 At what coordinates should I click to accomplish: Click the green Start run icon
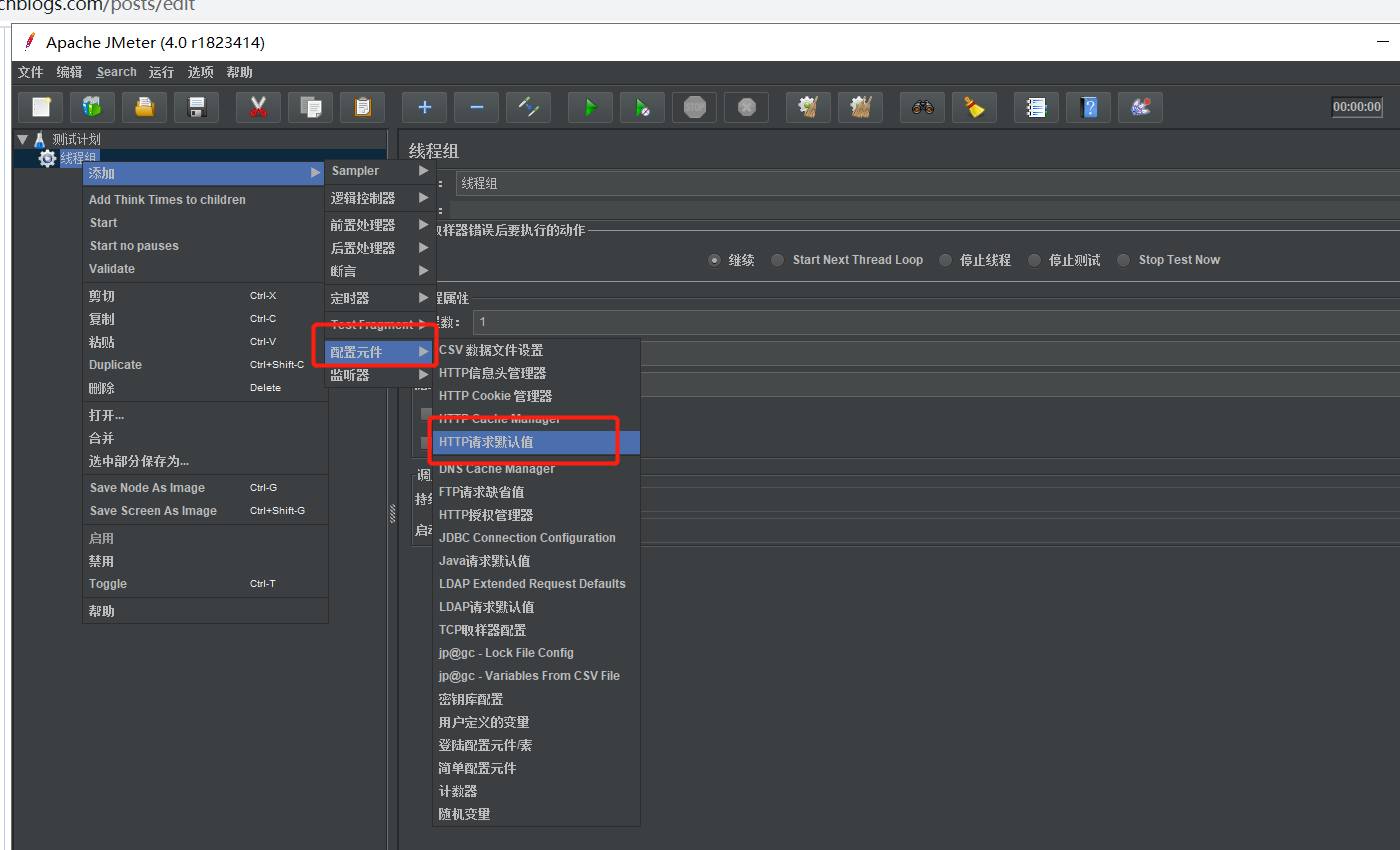click(x=591, y=107)
